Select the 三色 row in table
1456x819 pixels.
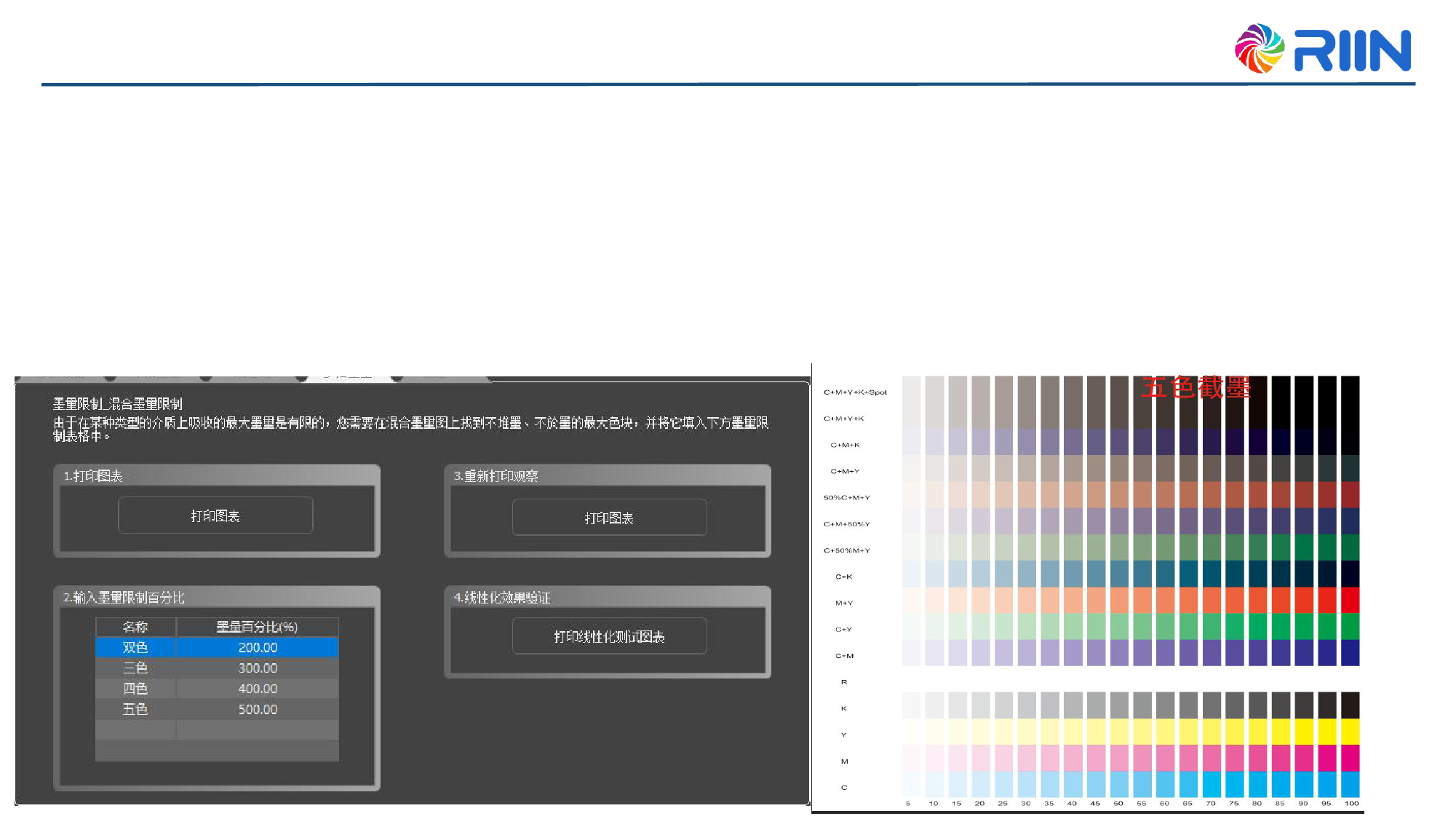(135, 668)
